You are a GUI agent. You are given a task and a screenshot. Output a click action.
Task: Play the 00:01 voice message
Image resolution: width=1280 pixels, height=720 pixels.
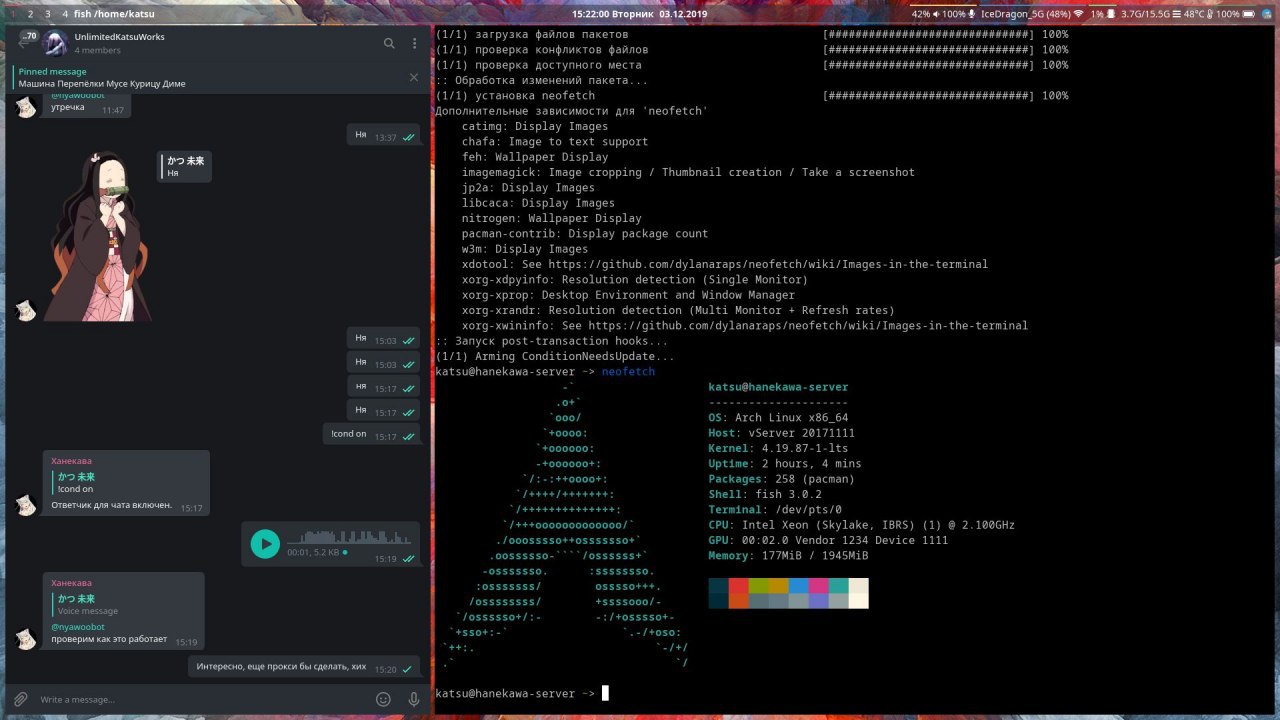[x=265, y=543]
